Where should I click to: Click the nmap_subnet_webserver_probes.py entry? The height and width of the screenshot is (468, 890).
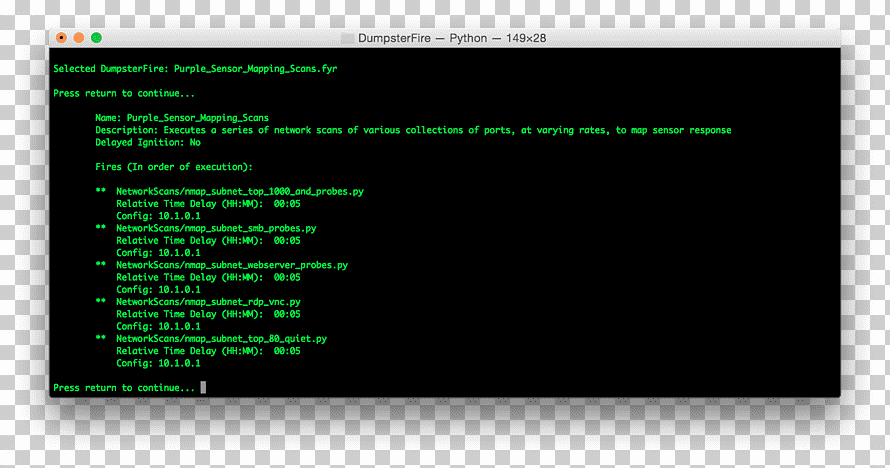[x=232, y=265]
